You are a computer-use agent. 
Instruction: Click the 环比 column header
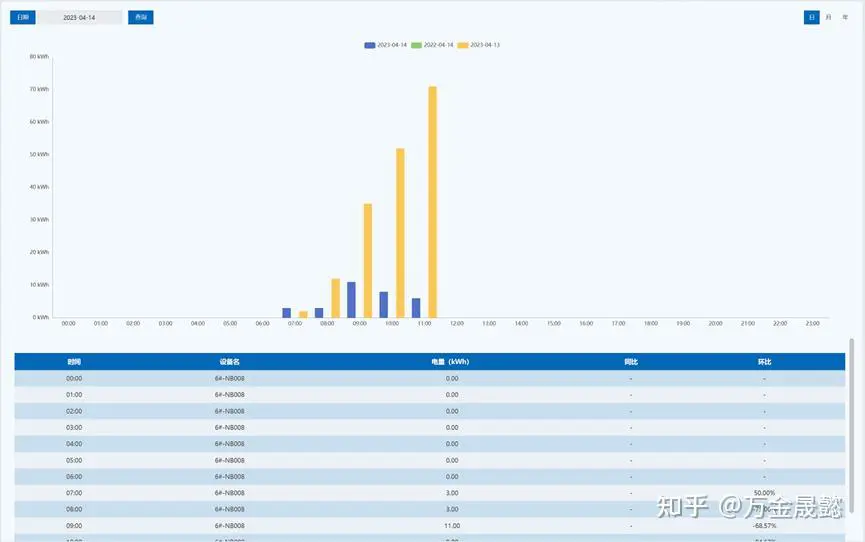coord(764,361)
